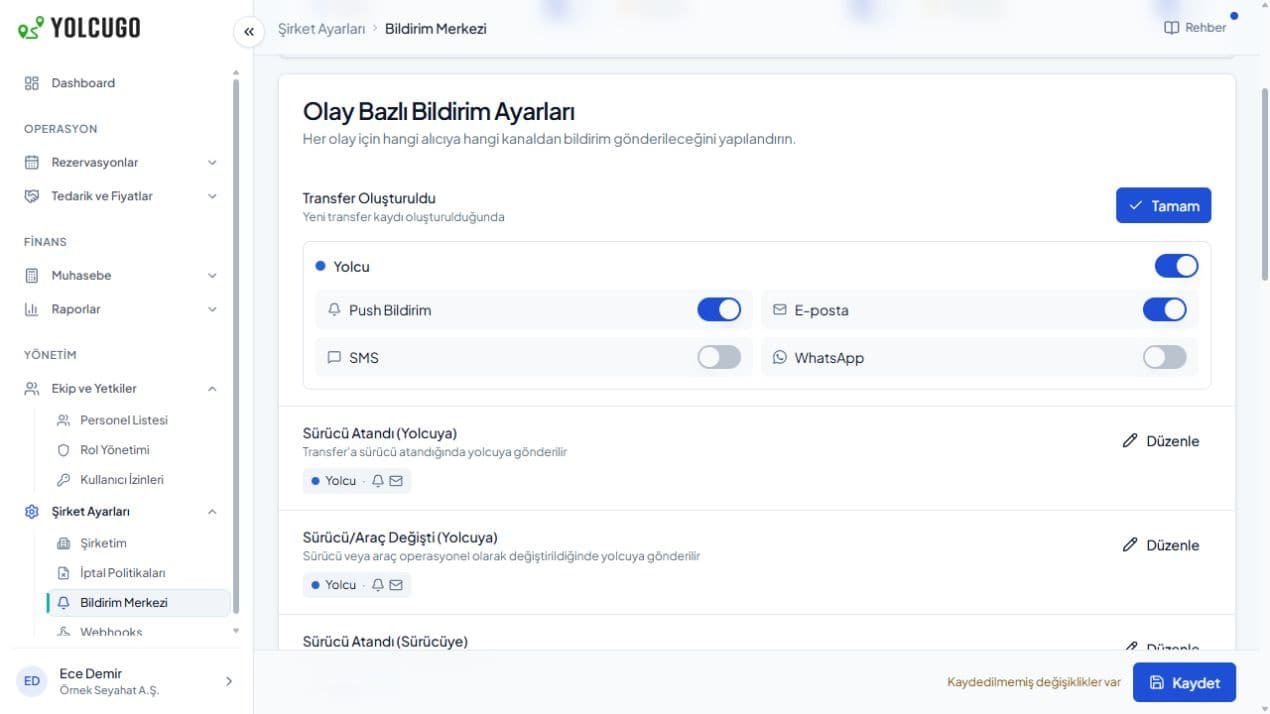The image size is (1270, 714).
Task: Click the Tedarik ve Fiyatlar handshake icon
Action: pyautogui.click(x=32, y=196)
